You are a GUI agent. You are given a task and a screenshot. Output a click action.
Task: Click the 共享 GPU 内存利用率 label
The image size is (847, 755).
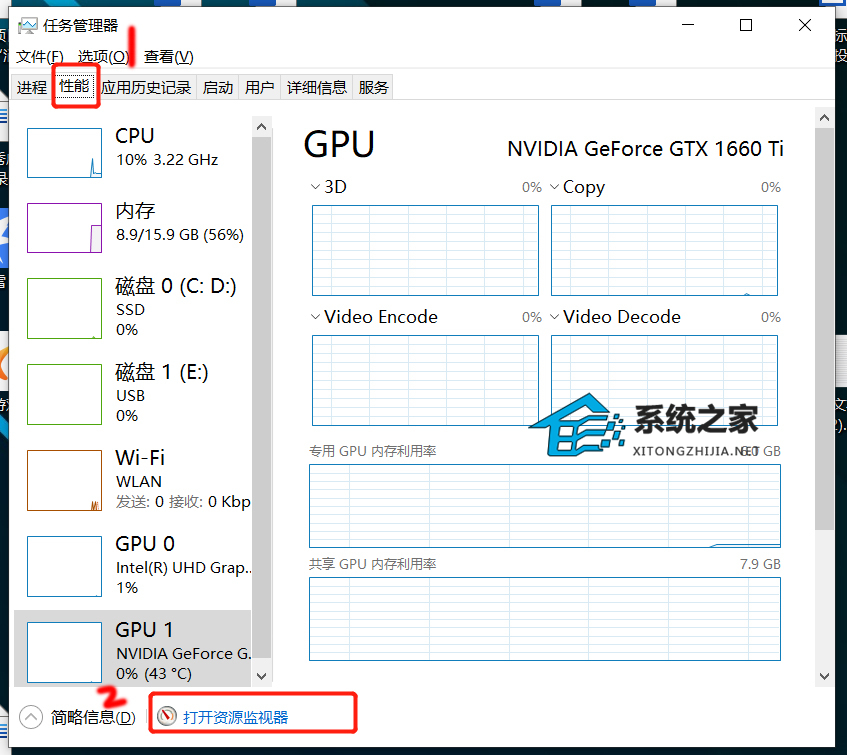click(x=373, y=564)
